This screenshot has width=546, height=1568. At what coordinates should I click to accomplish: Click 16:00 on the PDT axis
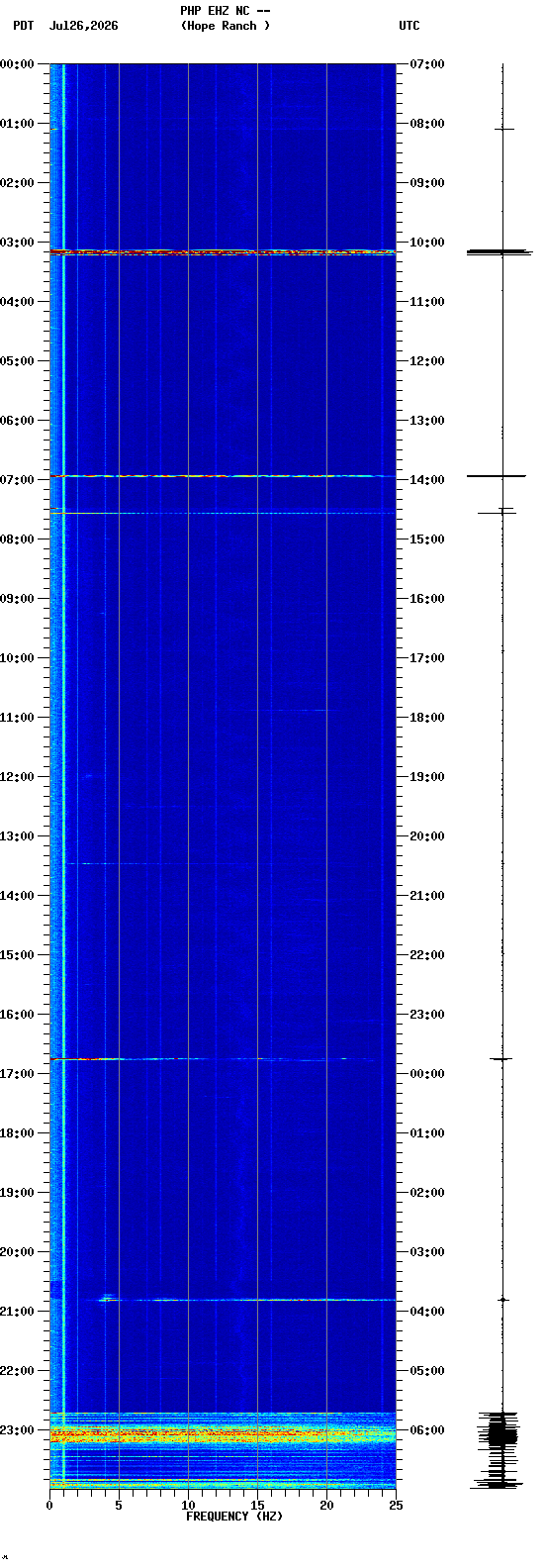click(x=17, y=1015)
